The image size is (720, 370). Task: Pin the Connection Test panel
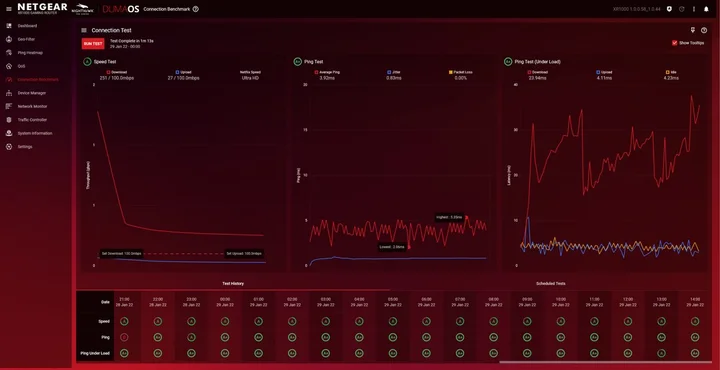(x=693, y=30)
